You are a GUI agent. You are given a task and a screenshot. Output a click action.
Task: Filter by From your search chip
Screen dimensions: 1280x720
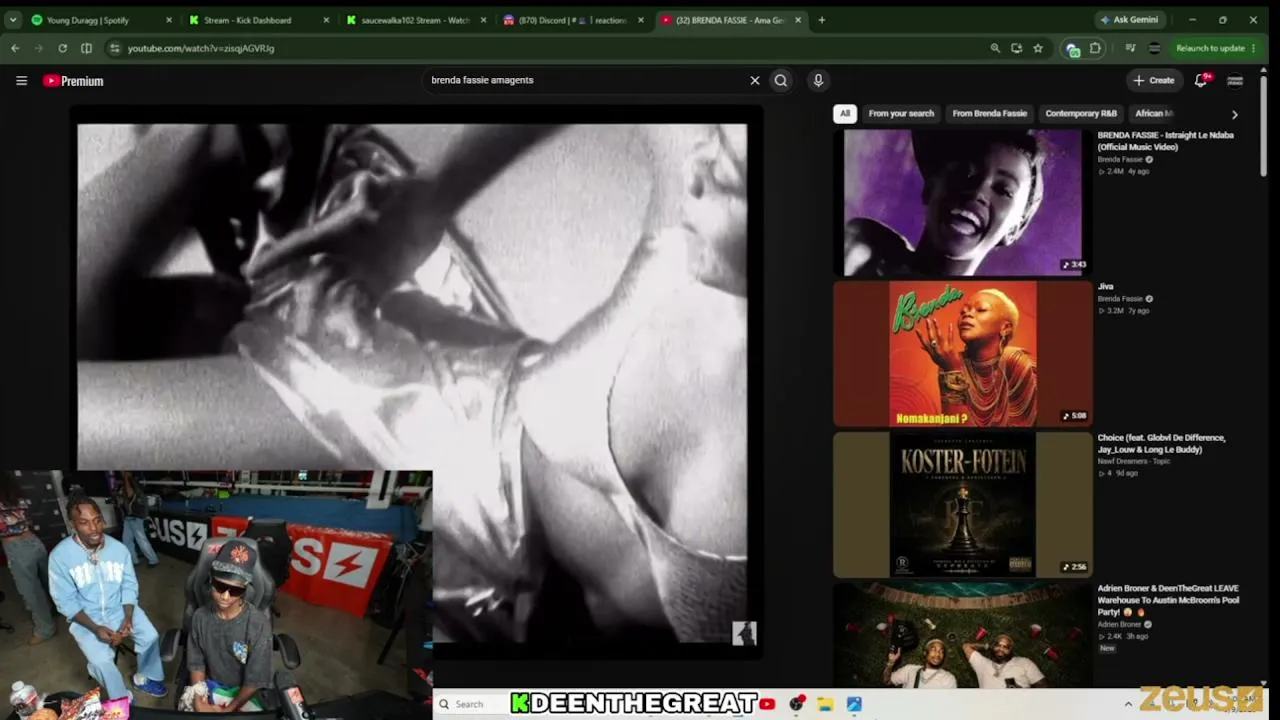point(901,114)
